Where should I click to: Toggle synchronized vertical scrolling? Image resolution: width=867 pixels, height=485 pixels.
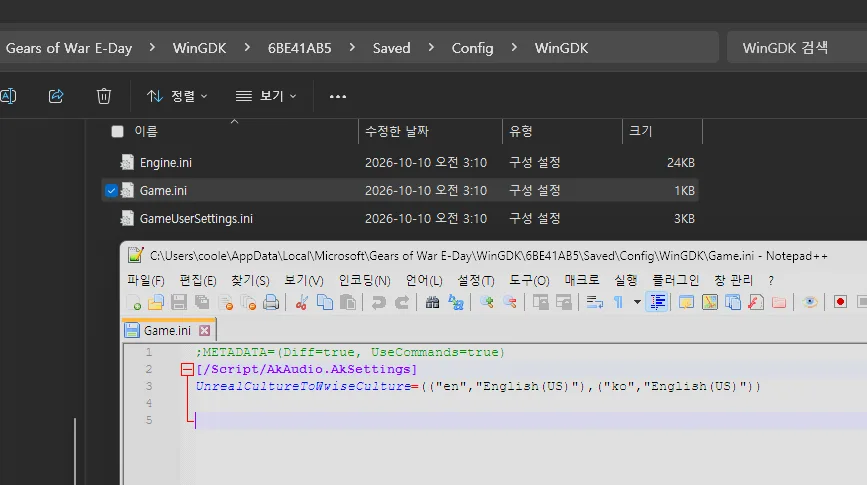pos(540,303)
